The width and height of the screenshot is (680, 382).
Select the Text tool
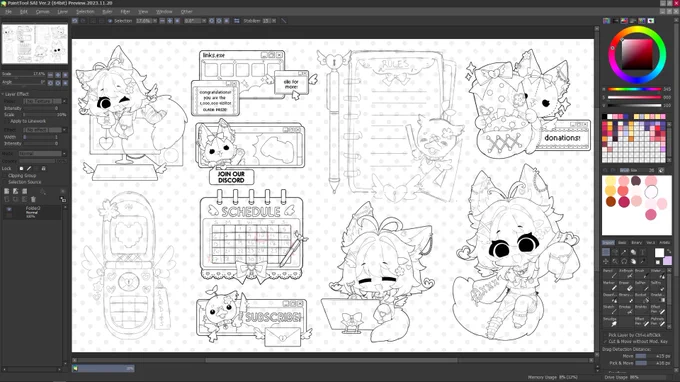(x=642, y=252)
